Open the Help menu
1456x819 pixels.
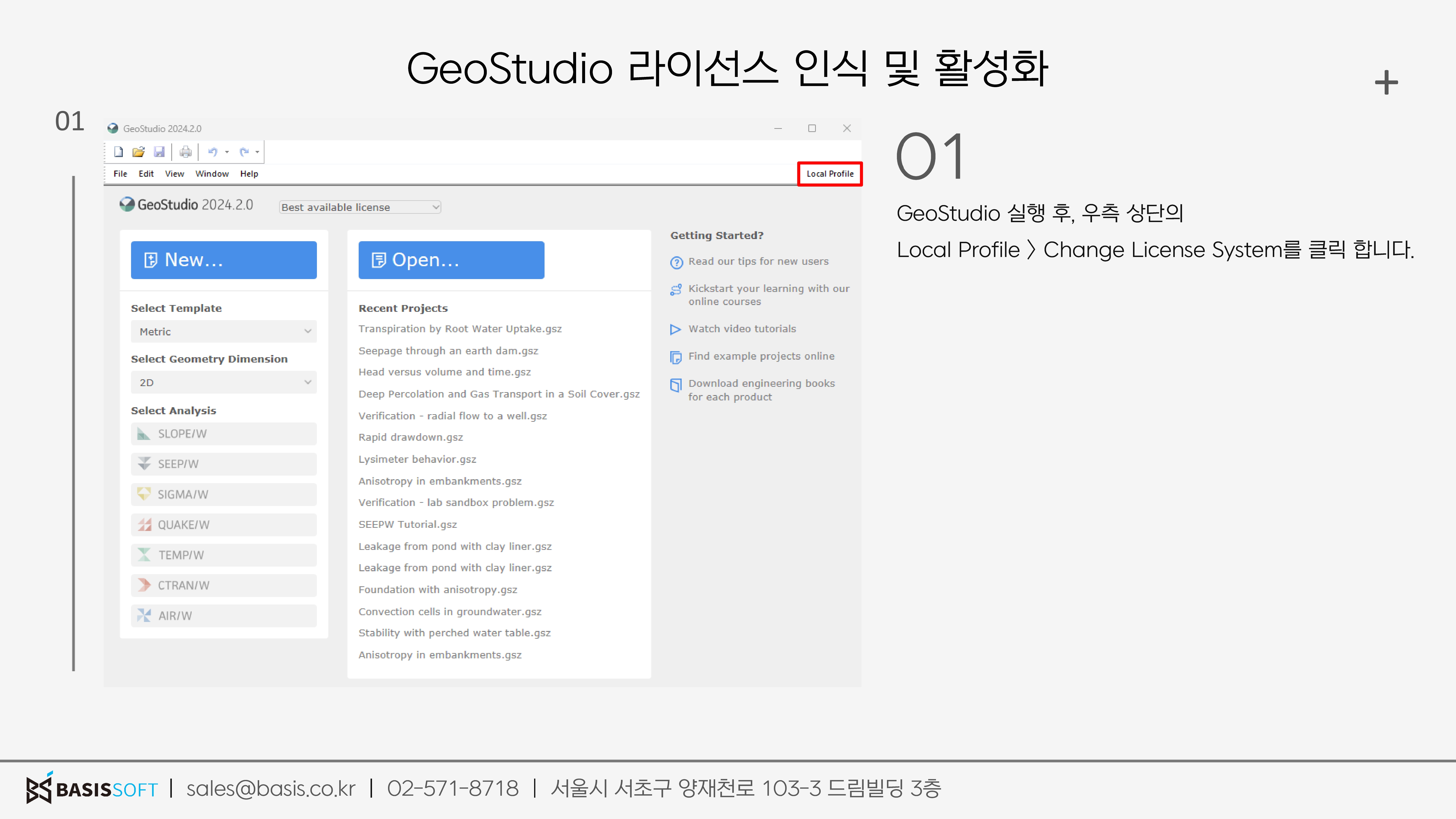pyautogui.click(x=249, y=174)
